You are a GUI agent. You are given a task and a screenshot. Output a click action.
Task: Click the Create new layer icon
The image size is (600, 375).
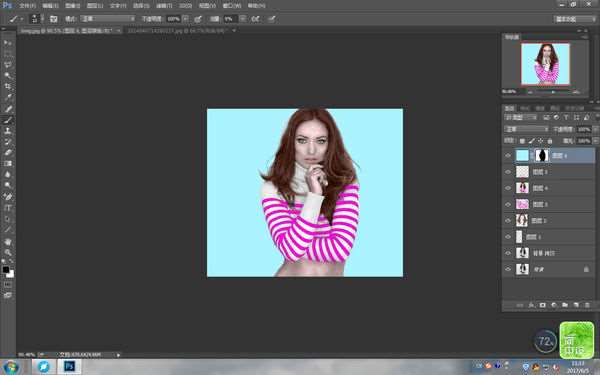576,305
